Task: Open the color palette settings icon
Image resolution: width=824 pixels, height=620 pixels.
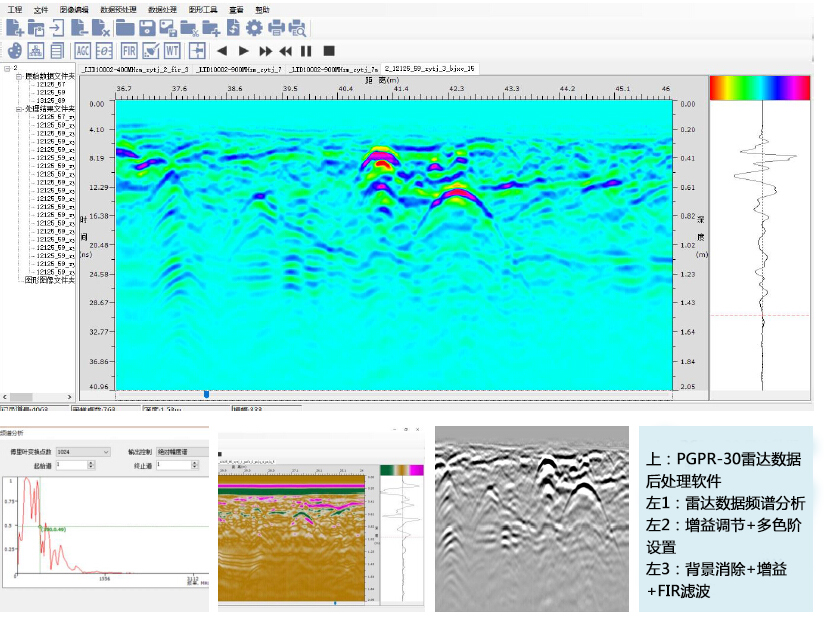Action: coord(15,50)
